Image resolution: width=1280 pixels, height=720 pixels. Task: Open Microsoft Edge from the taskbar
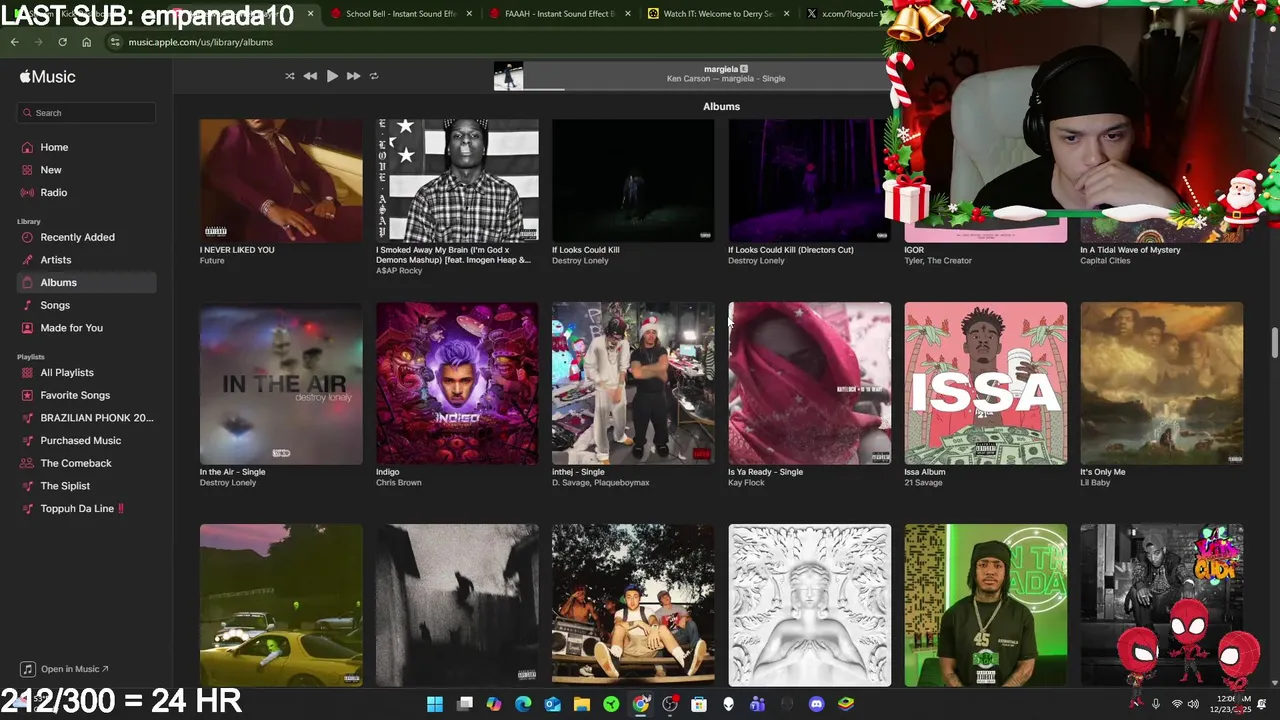point(523,704)
